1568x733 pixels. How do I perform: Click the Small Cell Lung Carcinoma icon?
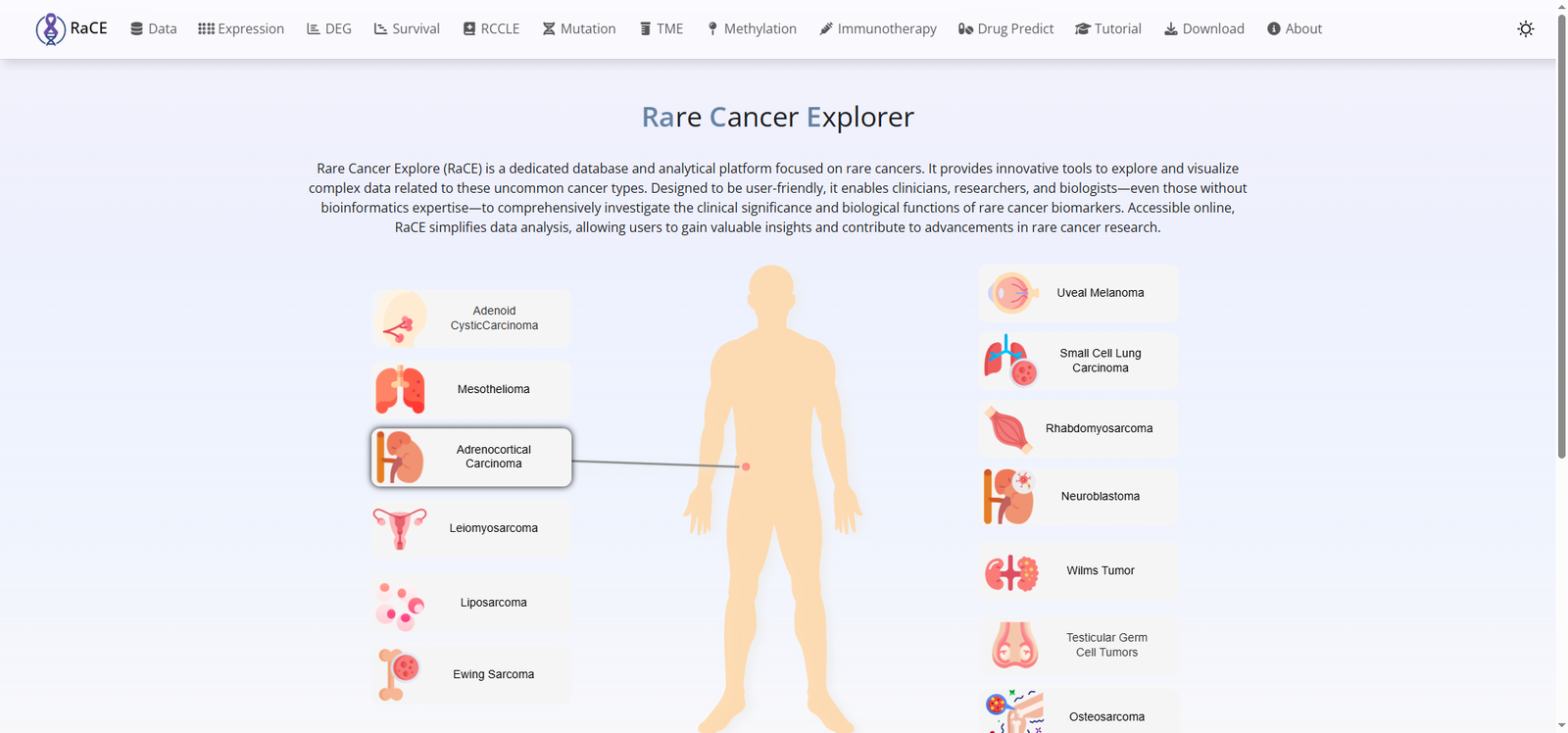[1010, 361]
